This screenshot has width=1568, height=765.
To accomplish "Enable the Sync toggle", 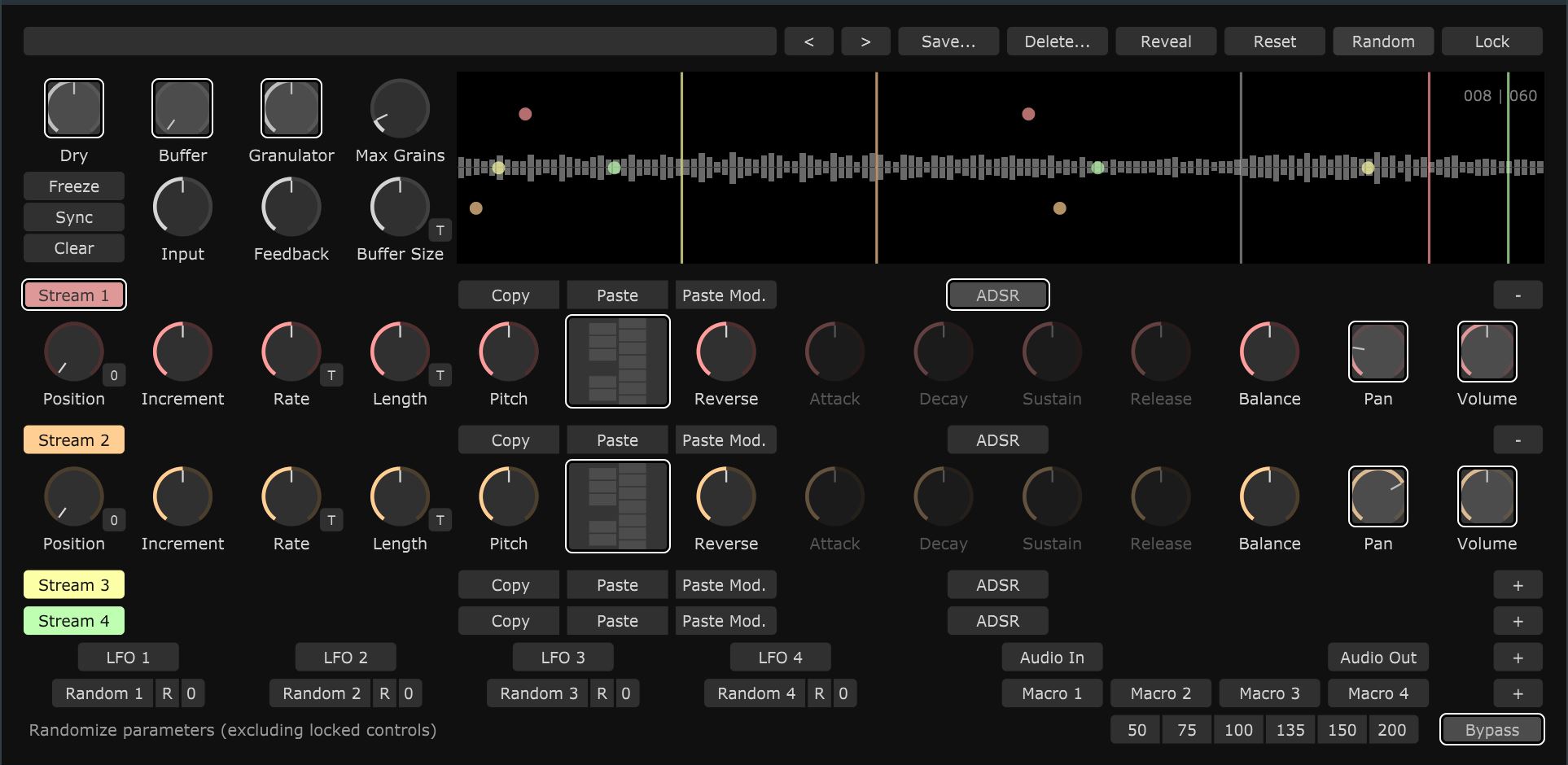I will [x=74, y=217].
